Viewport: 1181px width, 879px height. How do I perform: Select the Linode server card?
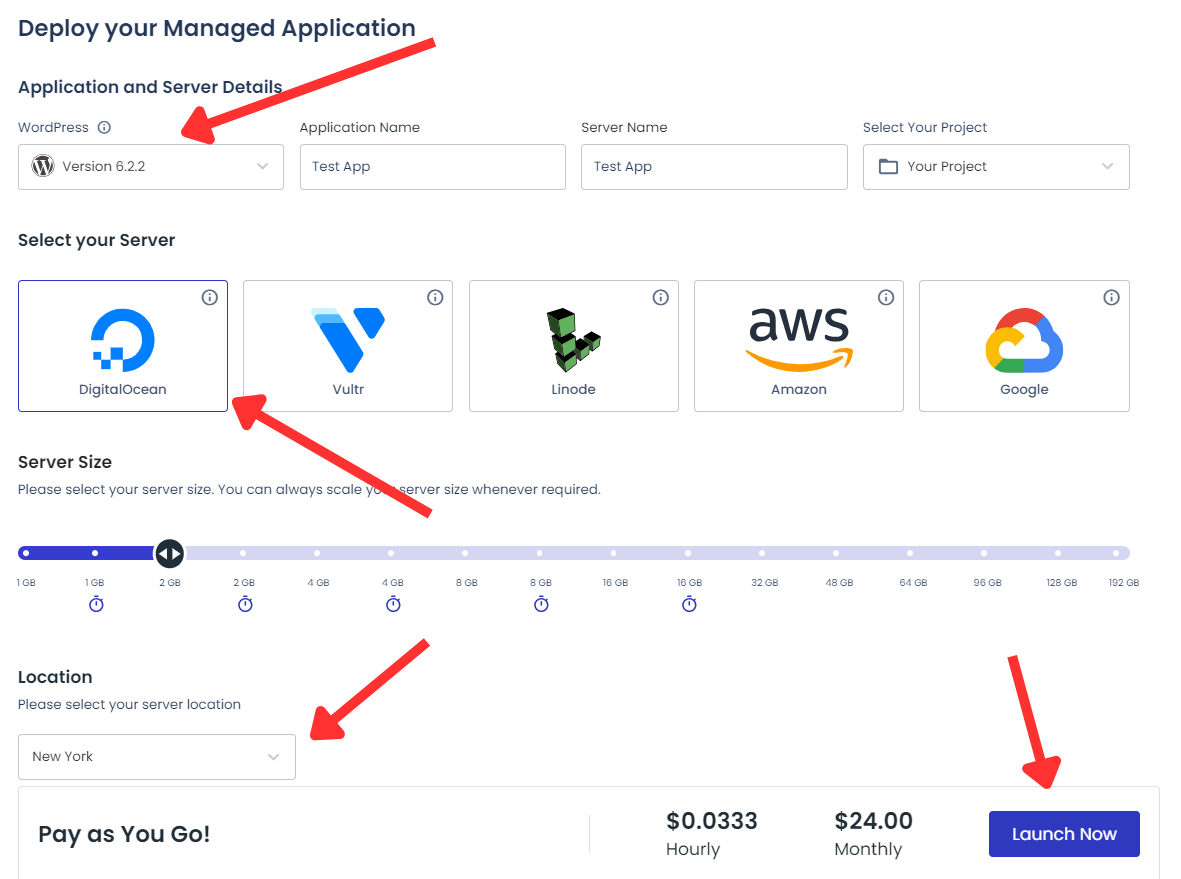(x=574, y=346)
